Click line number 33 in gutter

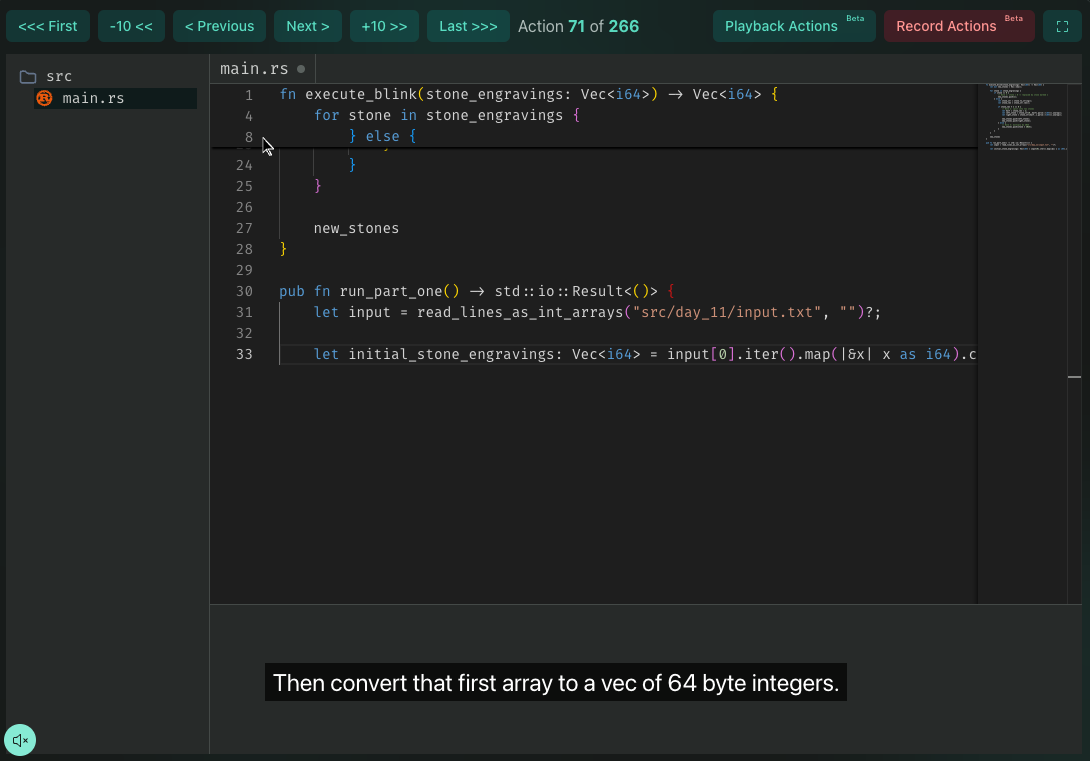(244, 354)
